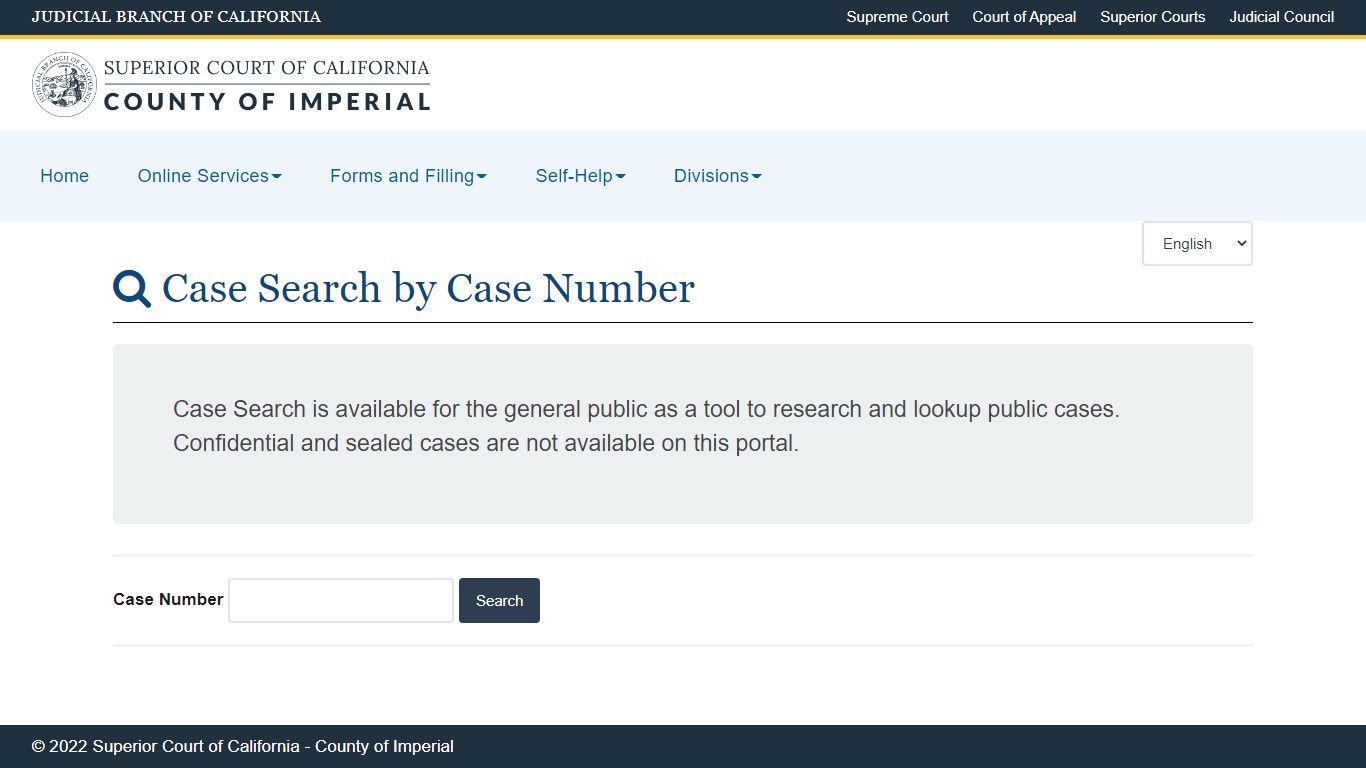Open the Judicial Council link
The width and height of the screenshot is (1366, 768).
click(x=1282, y=17)
